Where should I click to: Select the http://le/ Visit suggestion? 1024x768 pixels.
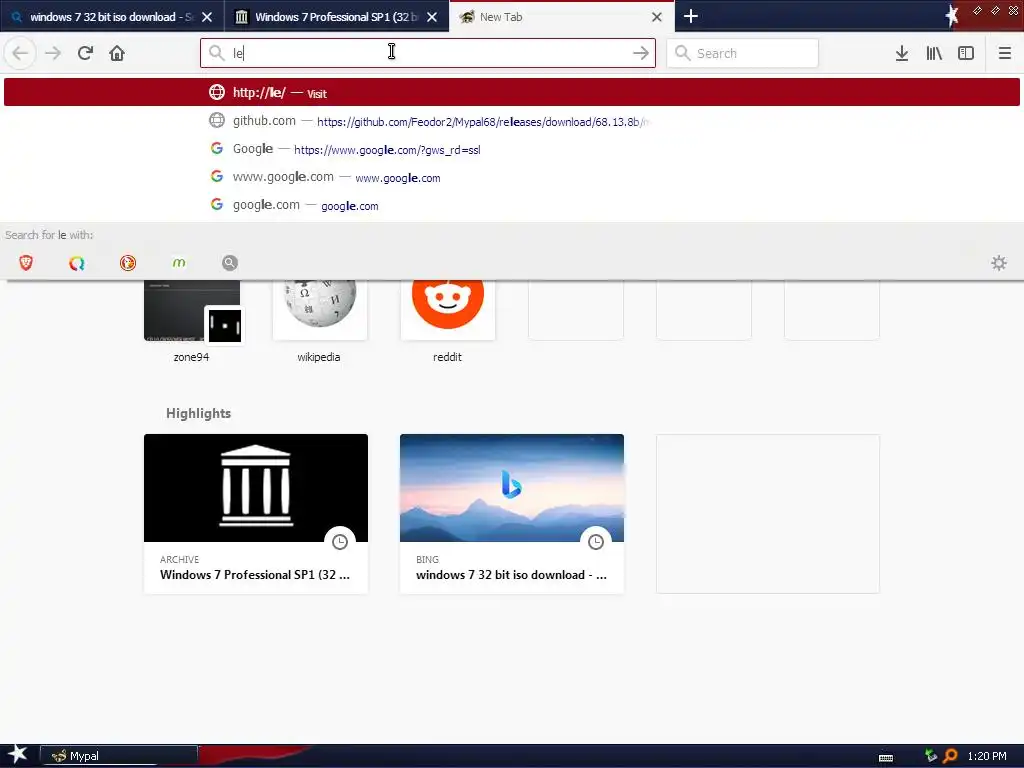pyautogui.click(x=512, y=92)
